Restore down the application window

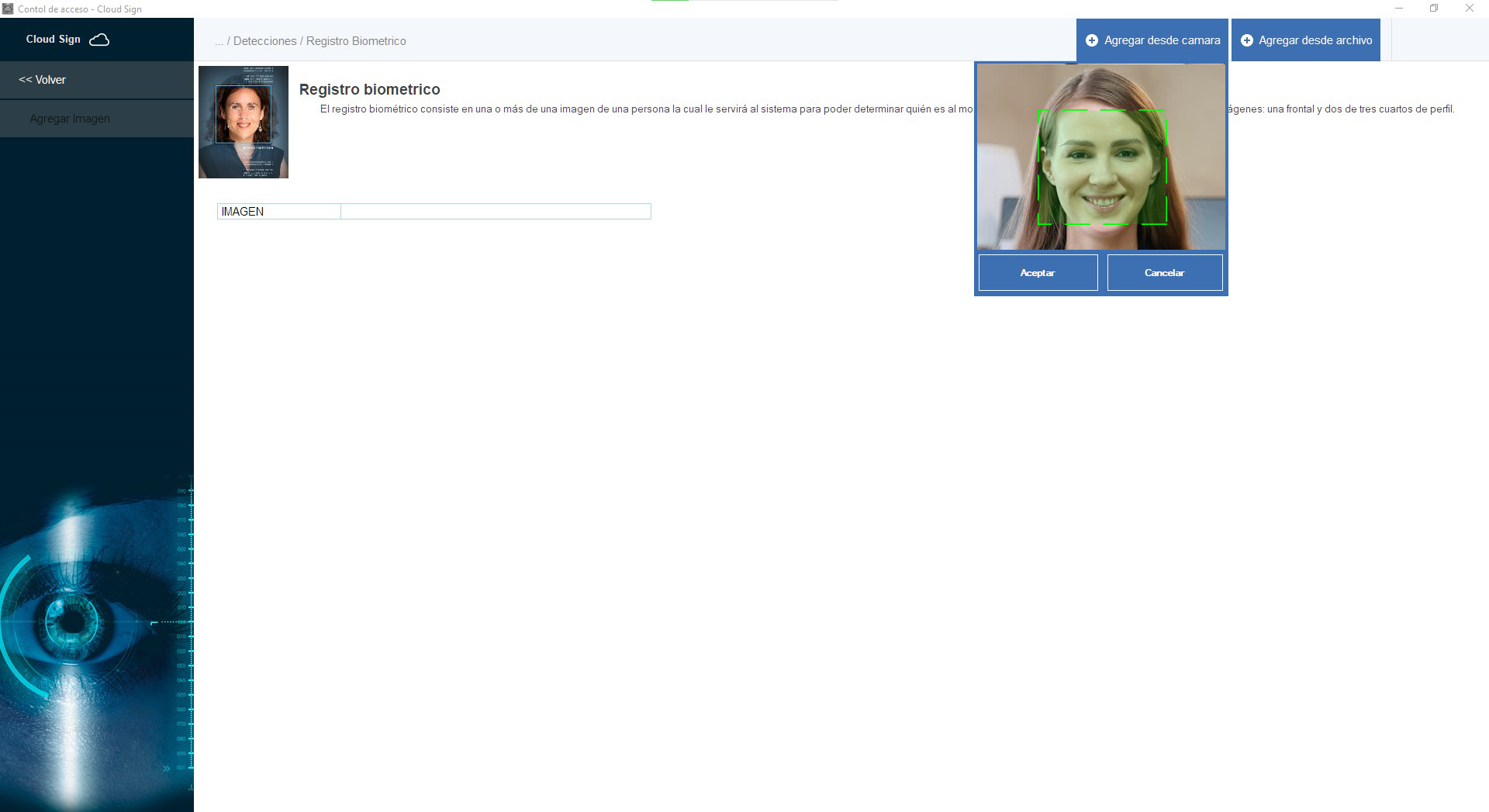[x=1434, y=9]
